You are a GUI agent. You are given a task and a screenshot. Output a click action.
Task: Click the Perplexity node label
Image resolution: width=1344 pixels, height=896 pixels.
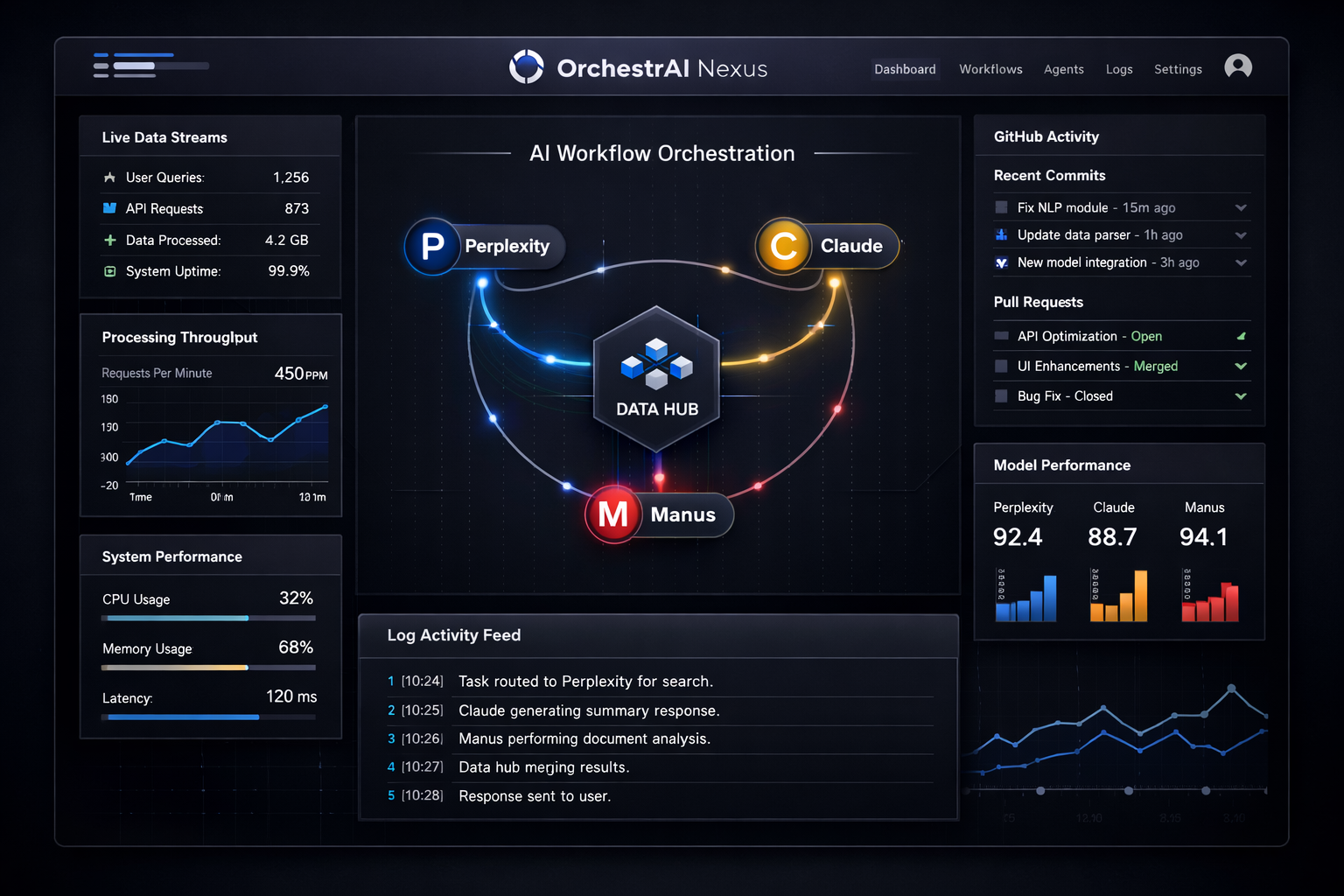(507, 247)
